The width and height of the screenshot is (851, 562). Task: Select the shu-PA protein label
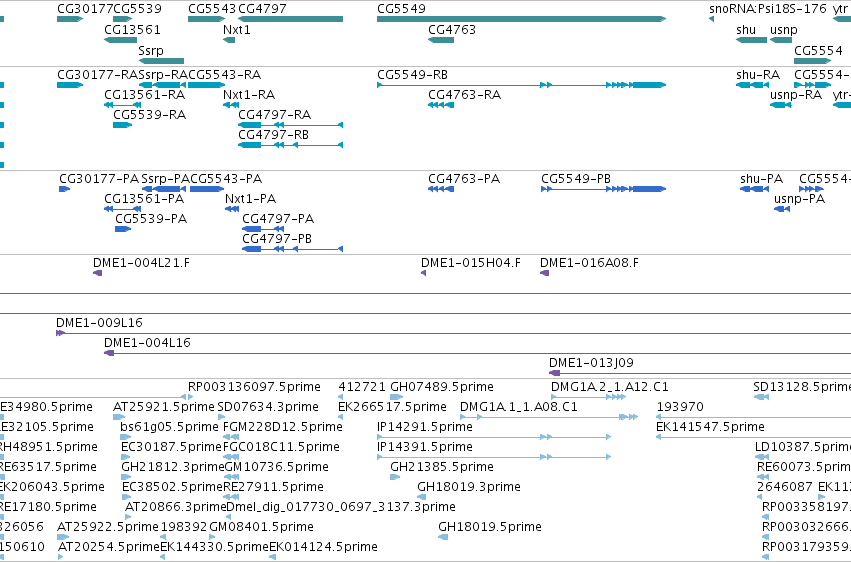[x=761, y=178]
